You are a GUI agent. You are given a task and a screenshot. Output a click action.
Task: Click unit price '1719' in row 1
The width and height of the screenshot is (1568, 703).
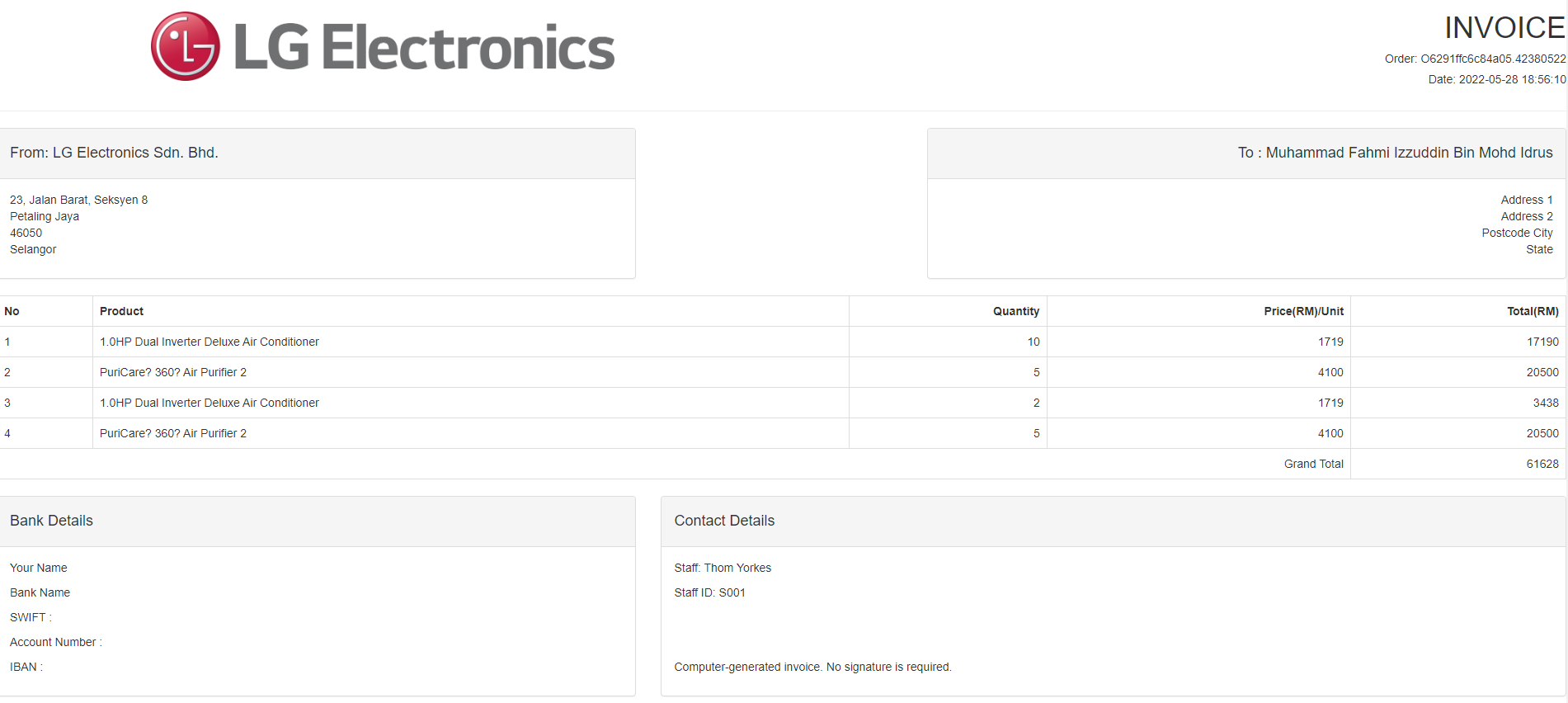1330,342
